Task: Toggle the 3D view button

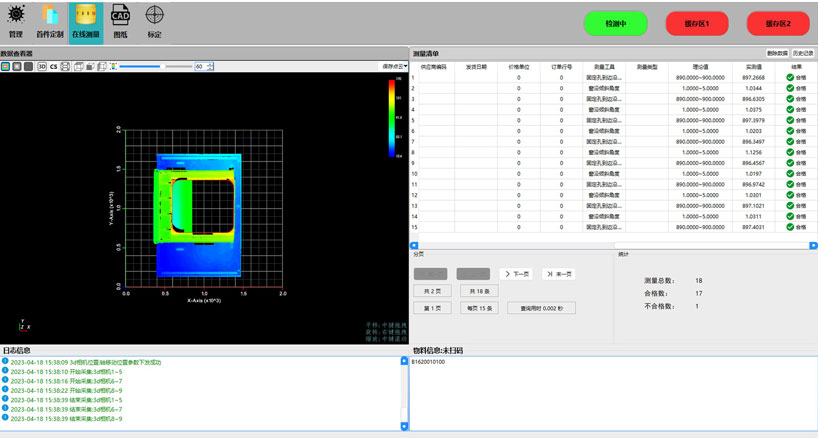Action: [41, 66]
